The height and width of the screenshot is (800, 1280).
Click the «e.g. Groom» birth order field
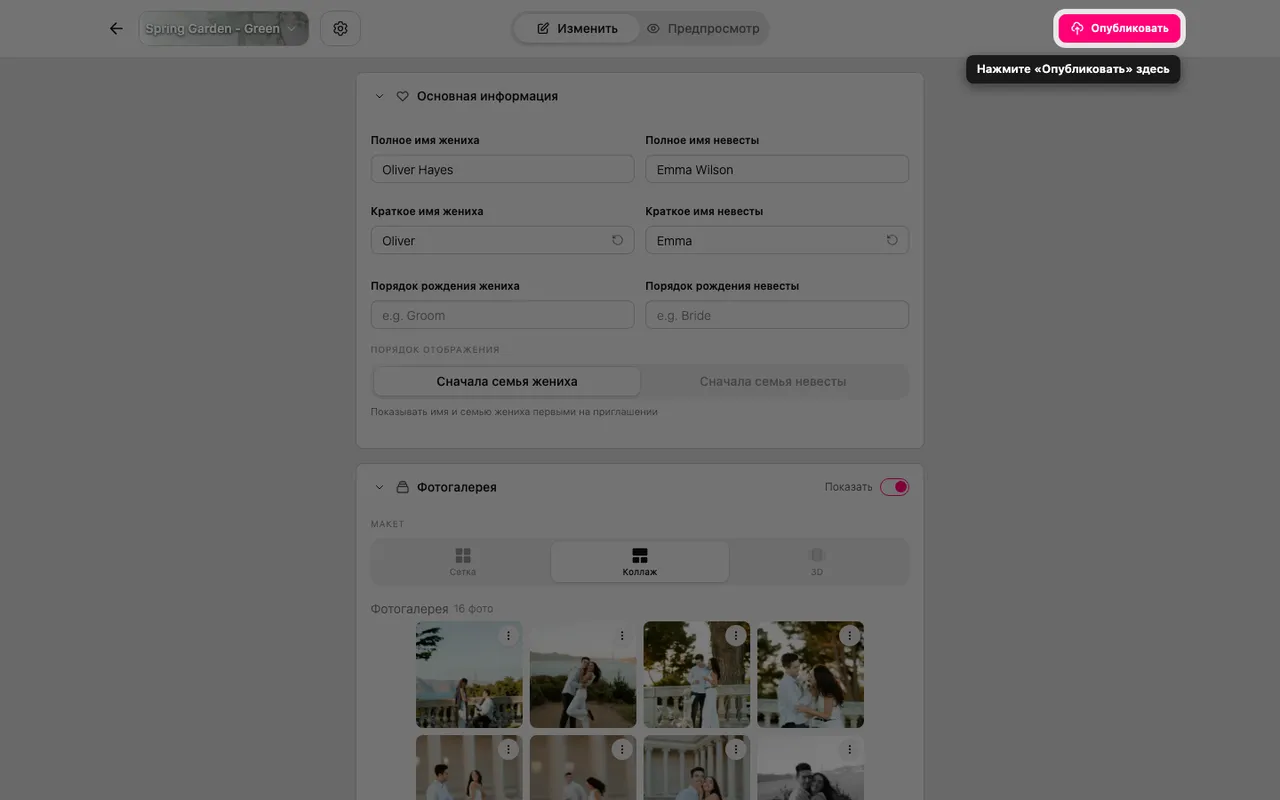[502, 315]
